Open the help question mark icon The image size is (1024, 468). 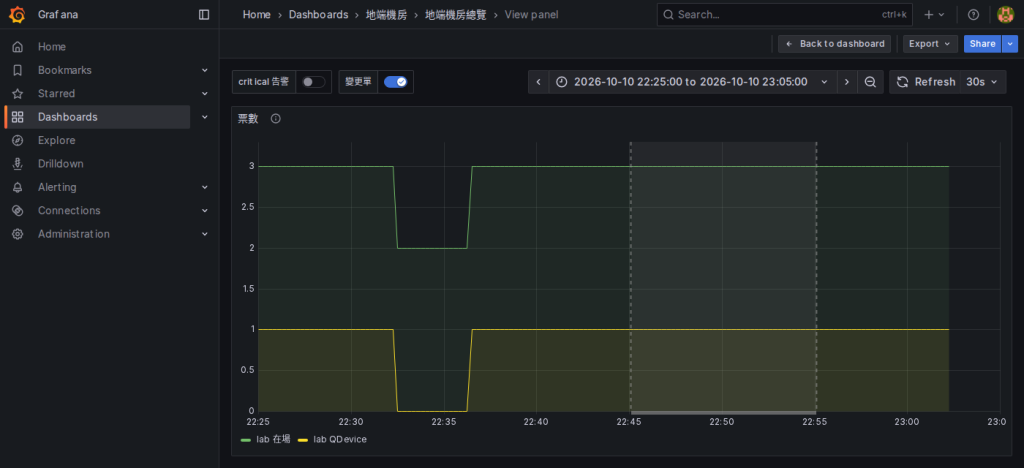coord(973,14)
